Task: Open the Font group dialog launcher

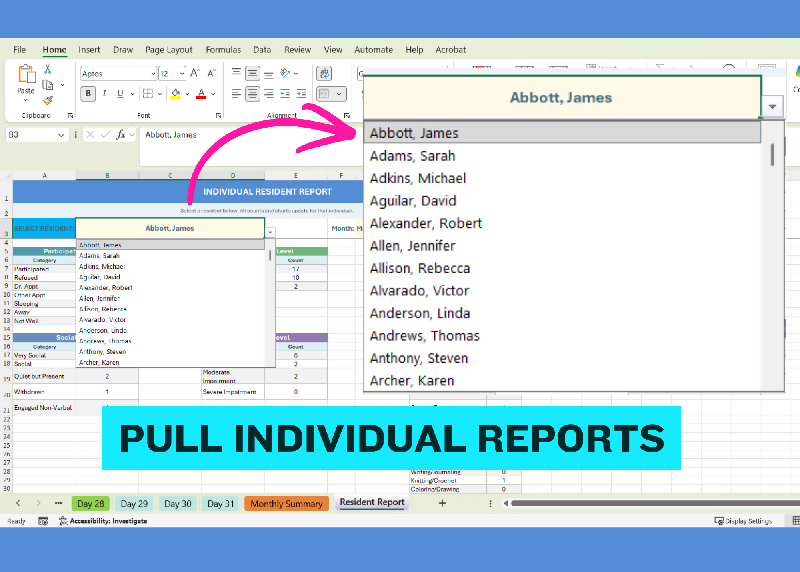Action: 218,116
